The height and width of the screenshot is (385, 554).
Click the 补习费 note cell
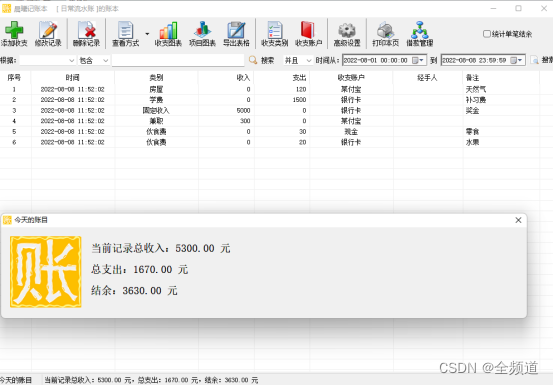coord(476,100)
